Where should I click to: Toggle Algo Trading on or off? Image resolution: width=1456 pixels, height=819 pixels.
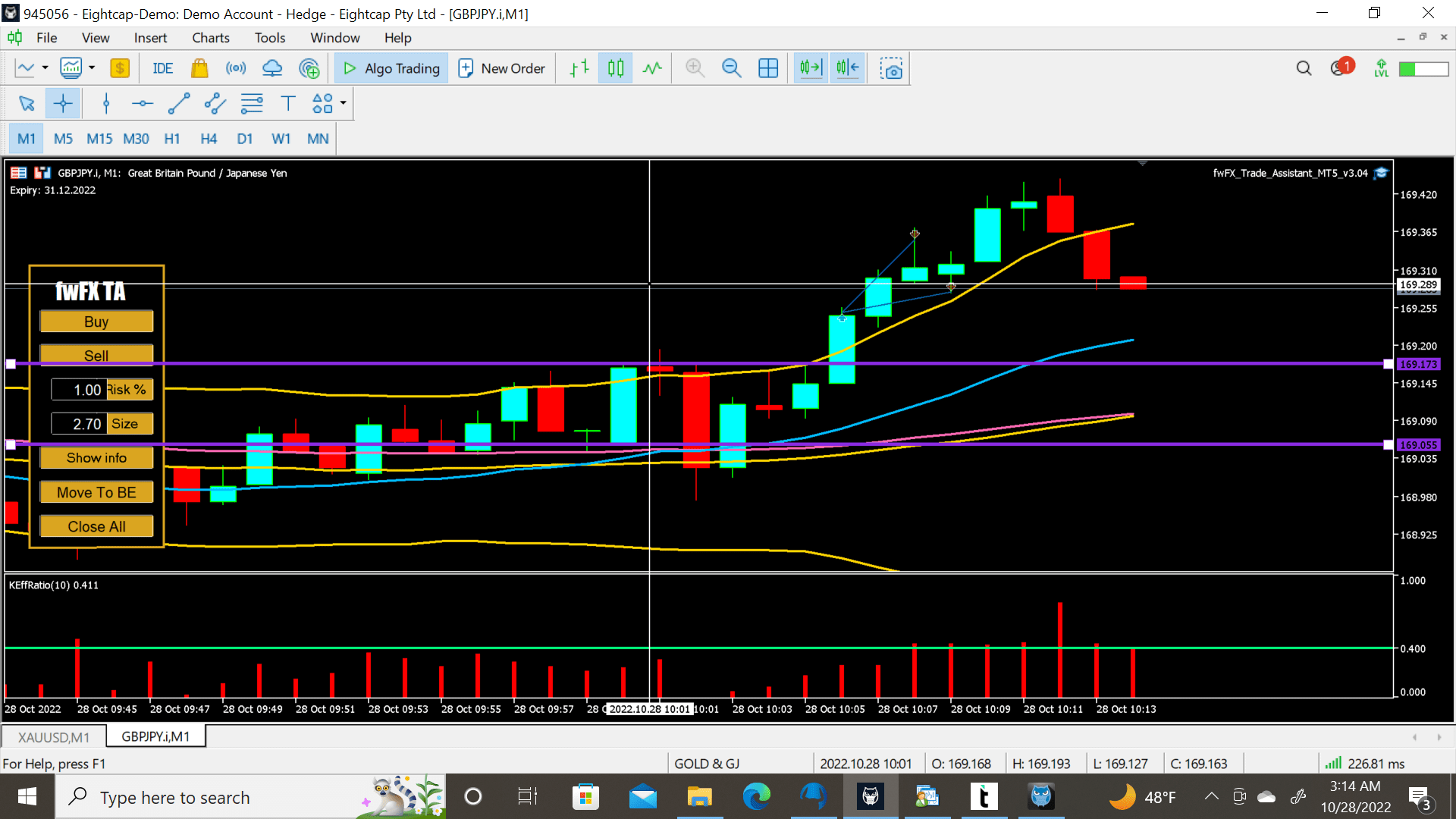tap(391, 68)
